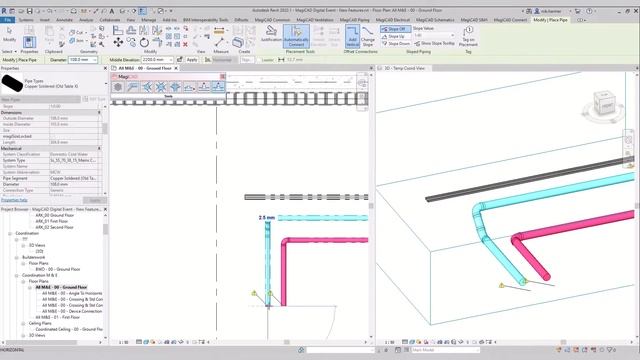Click the System Type value field
This screenshot has height=360, width=640.
tap(74, 160)
